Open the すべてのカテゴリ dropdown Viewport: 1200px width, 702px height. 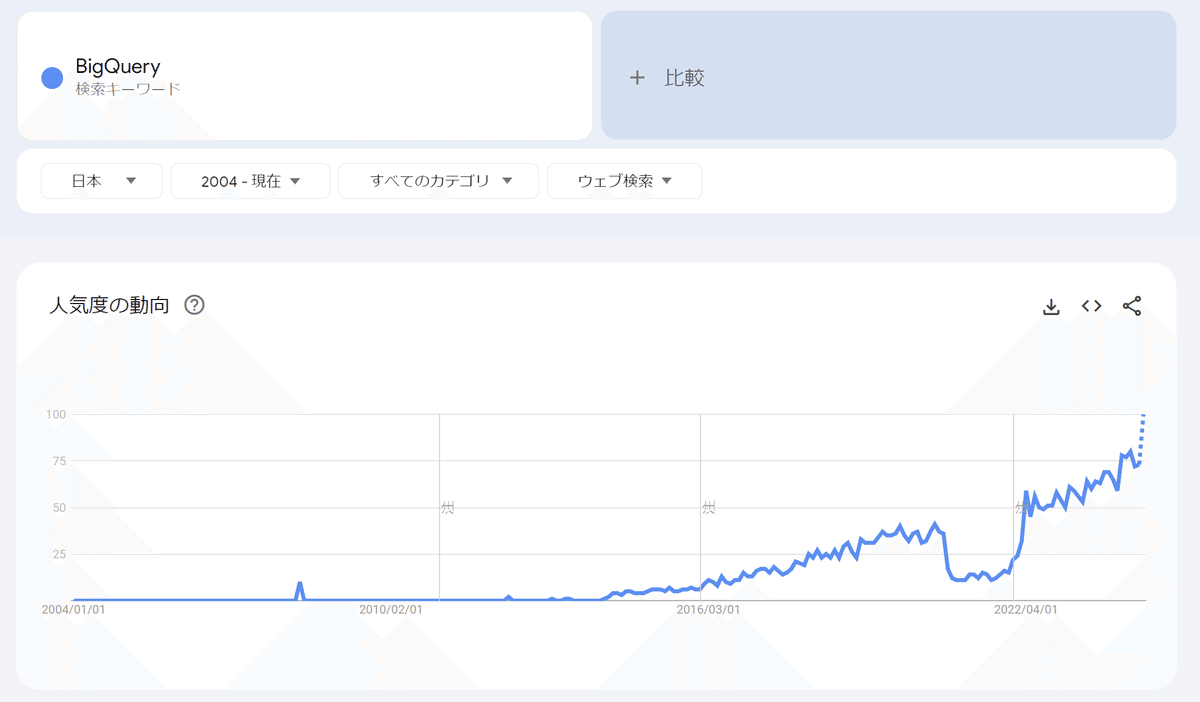tap(438, 181)
